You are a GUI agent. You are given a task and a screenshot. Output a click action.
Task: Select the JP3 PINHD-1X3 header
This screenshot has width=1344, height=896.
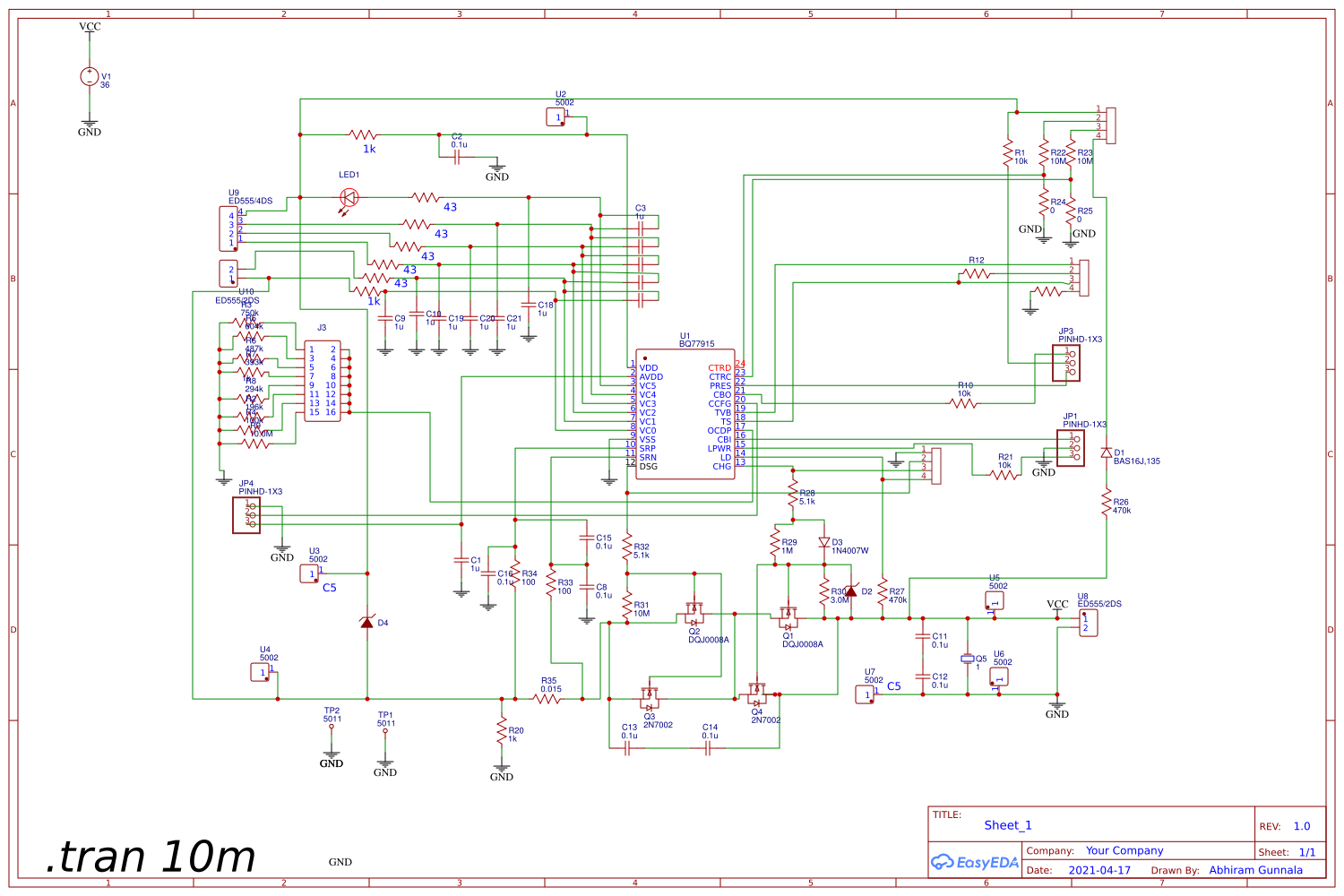[x=1066, y=363]
